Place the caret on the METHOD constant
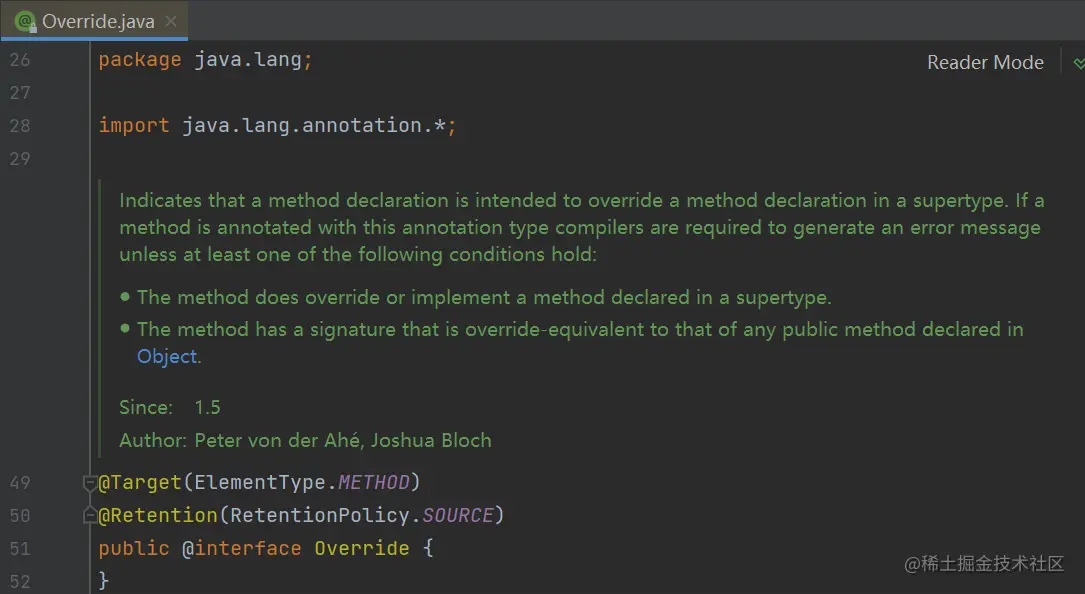 click(374, 482)
